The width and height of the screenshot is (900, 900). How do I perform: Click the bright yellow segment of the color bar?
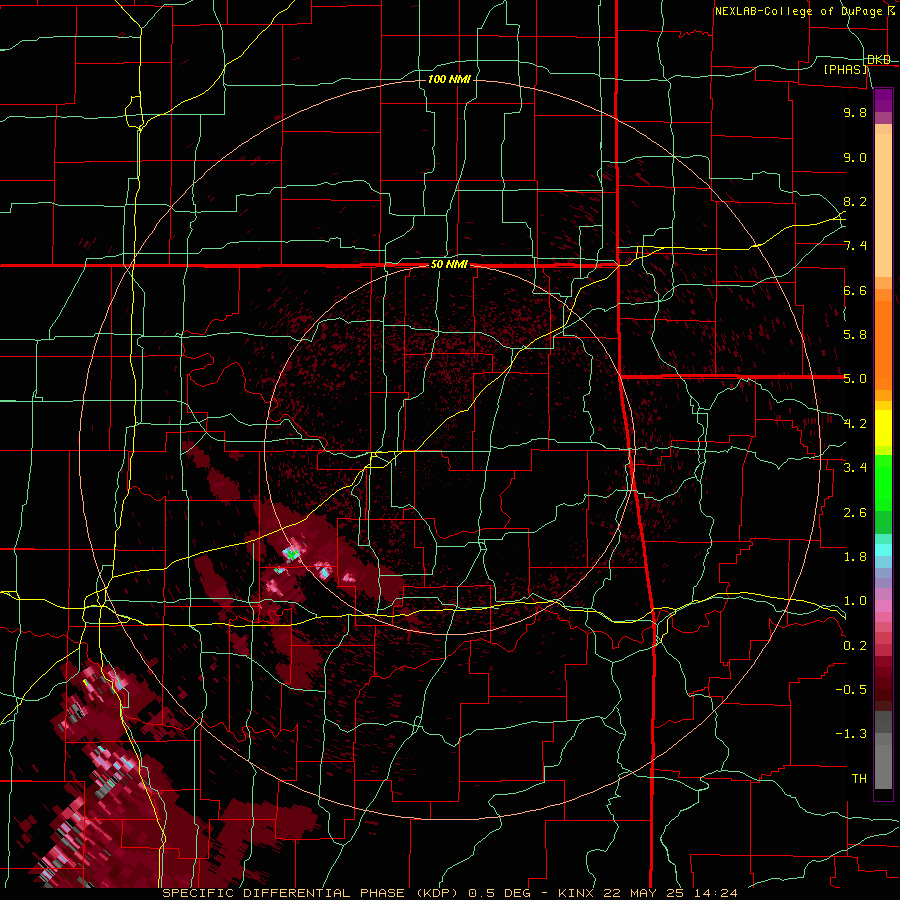883,428
